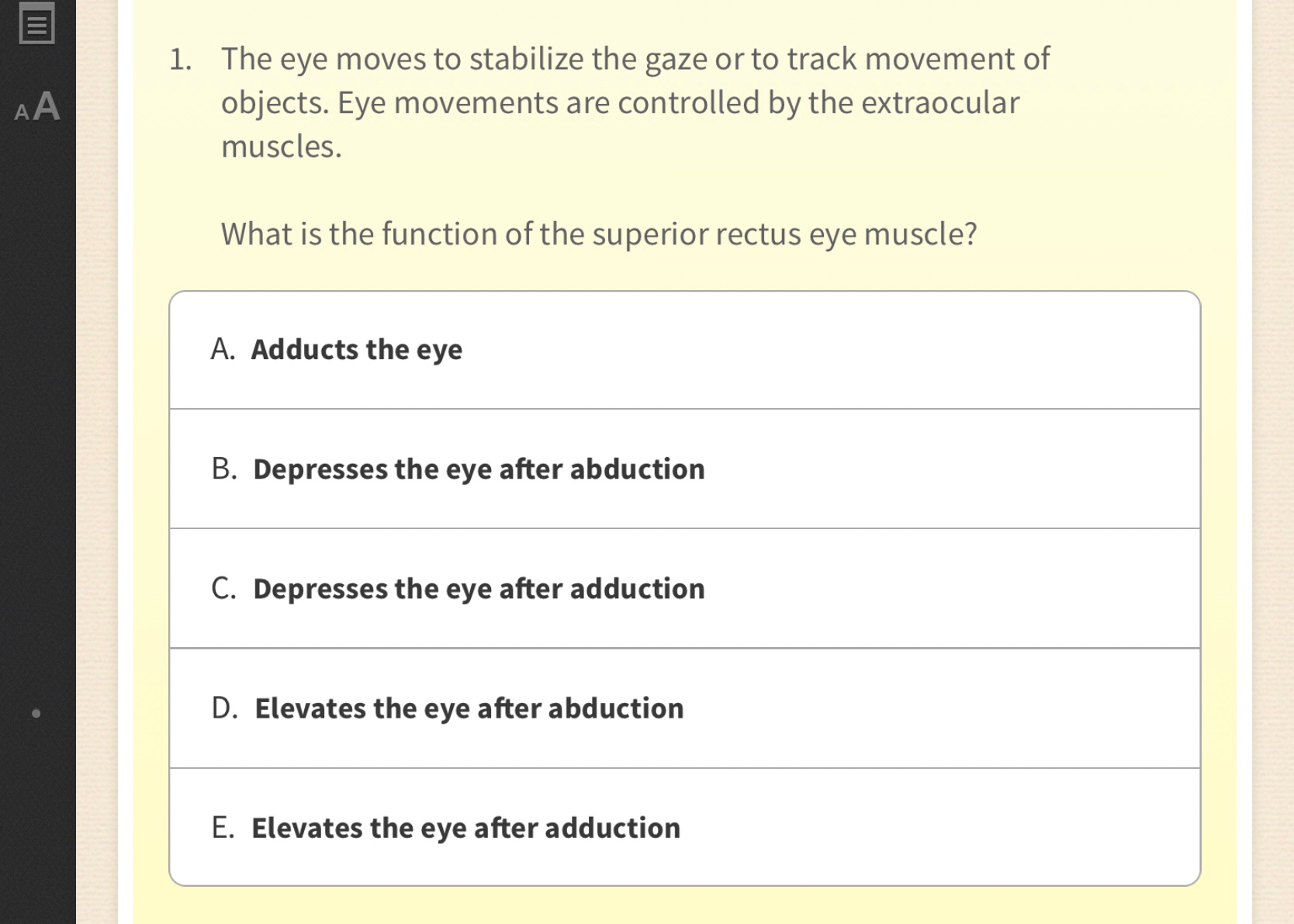Open the font size AA control

[37, 107]
